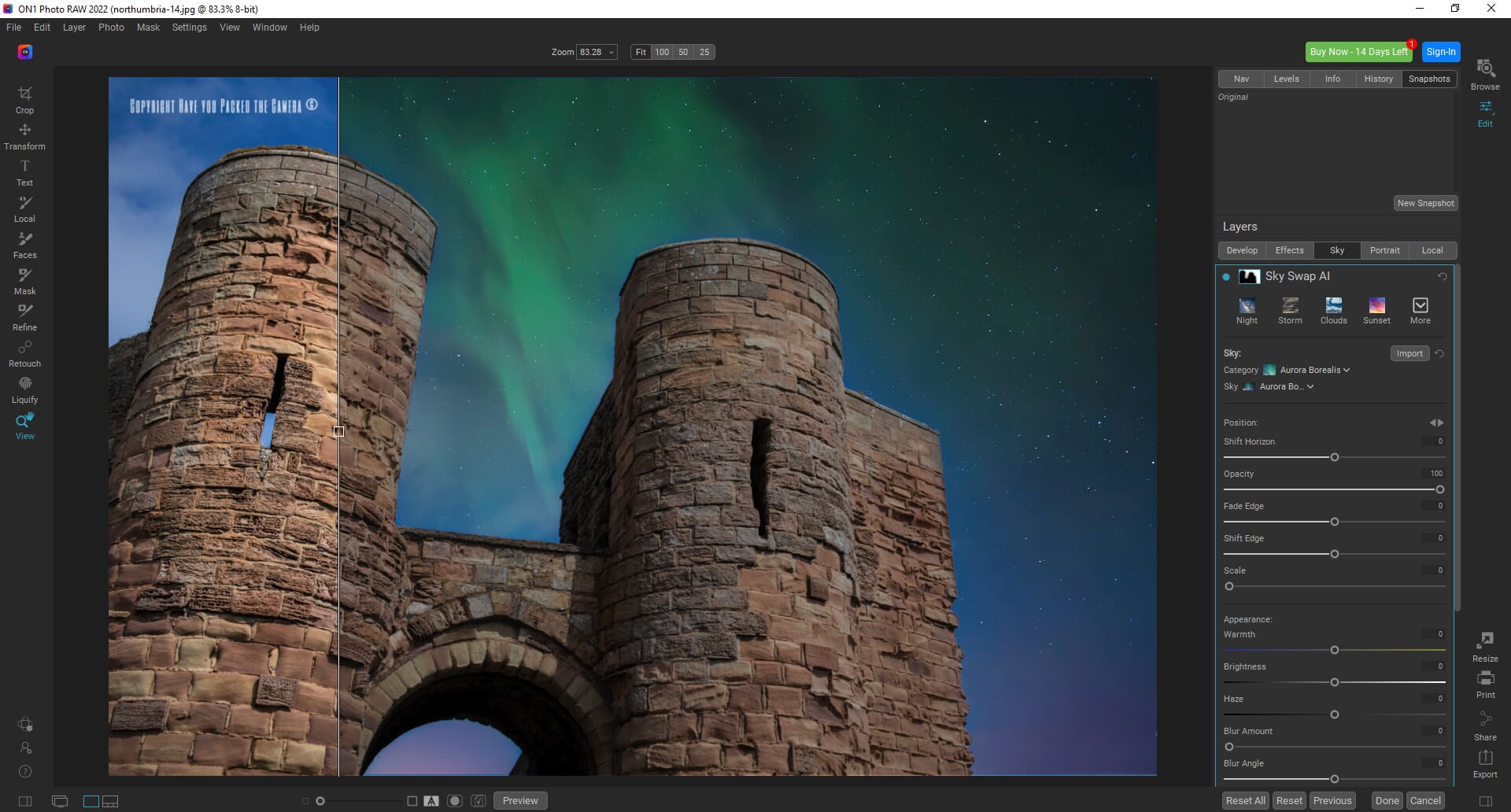Open the Sky selection dropdown
Screen dimensions: 1511x812
point(1286,386)
